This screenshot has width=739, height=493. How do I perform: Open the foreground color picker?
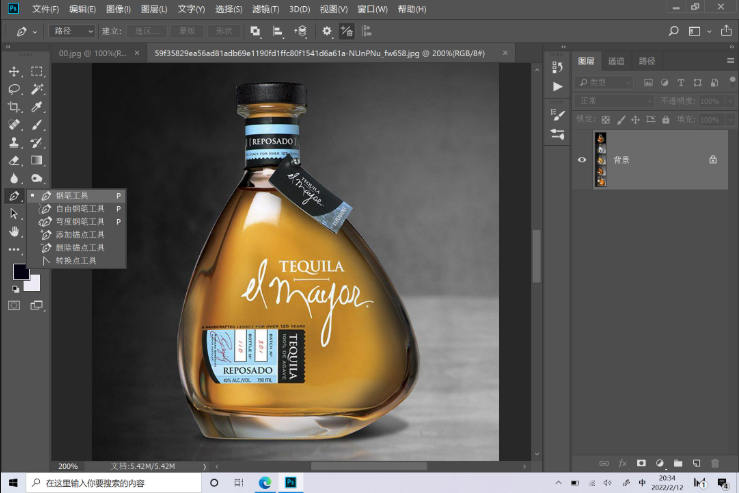pyautogui.click(x=21, y=272)
